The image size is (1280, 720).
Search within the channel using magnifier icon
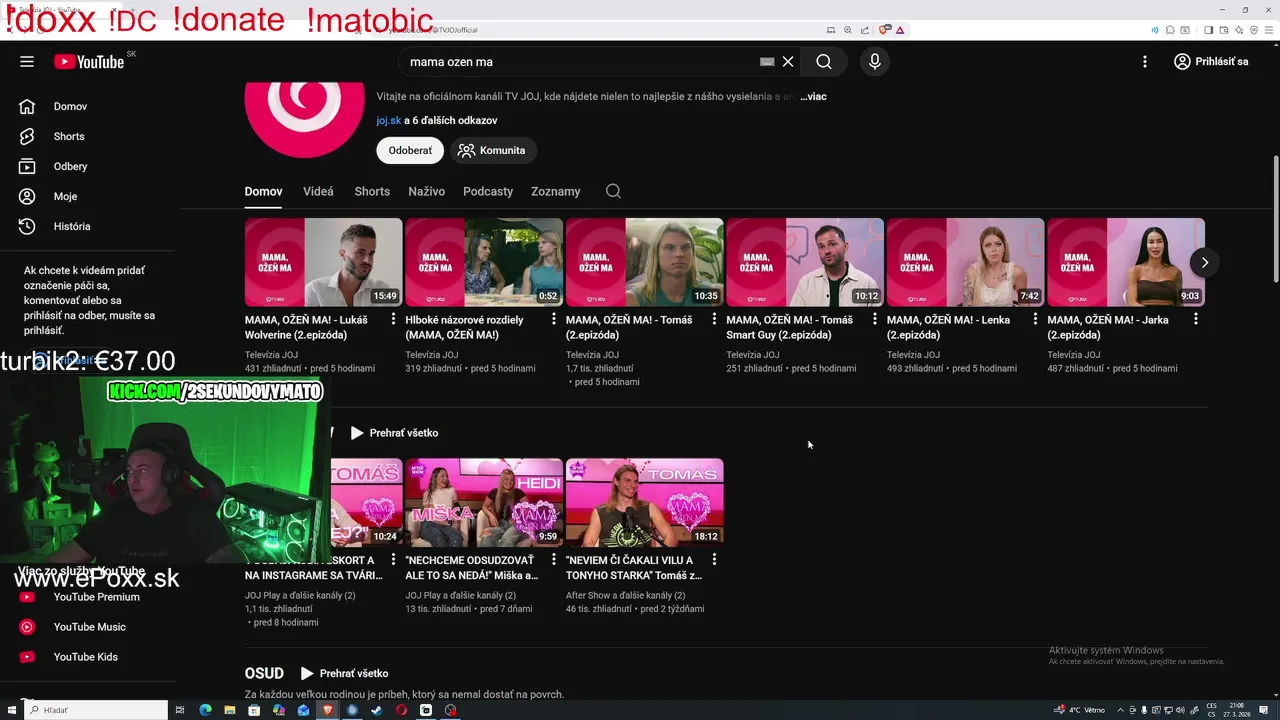point(613,191)
